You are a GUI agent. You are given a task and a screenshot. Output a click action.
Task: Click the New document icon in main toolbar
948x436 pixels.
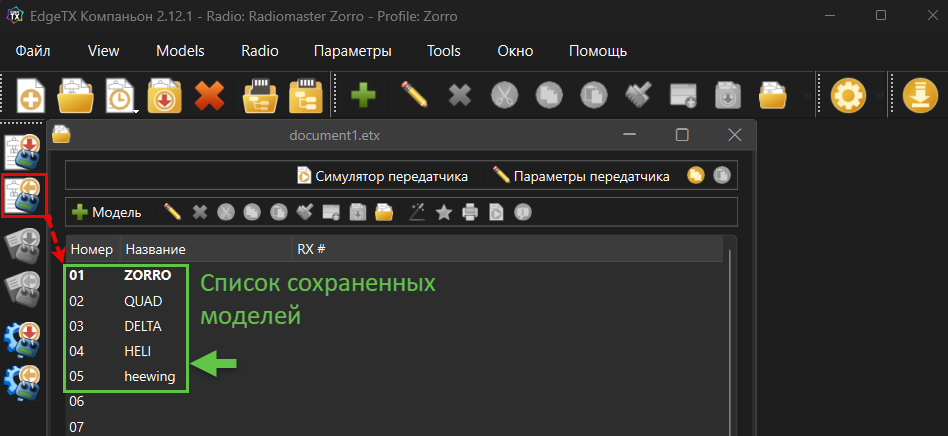tap(30, 95)
